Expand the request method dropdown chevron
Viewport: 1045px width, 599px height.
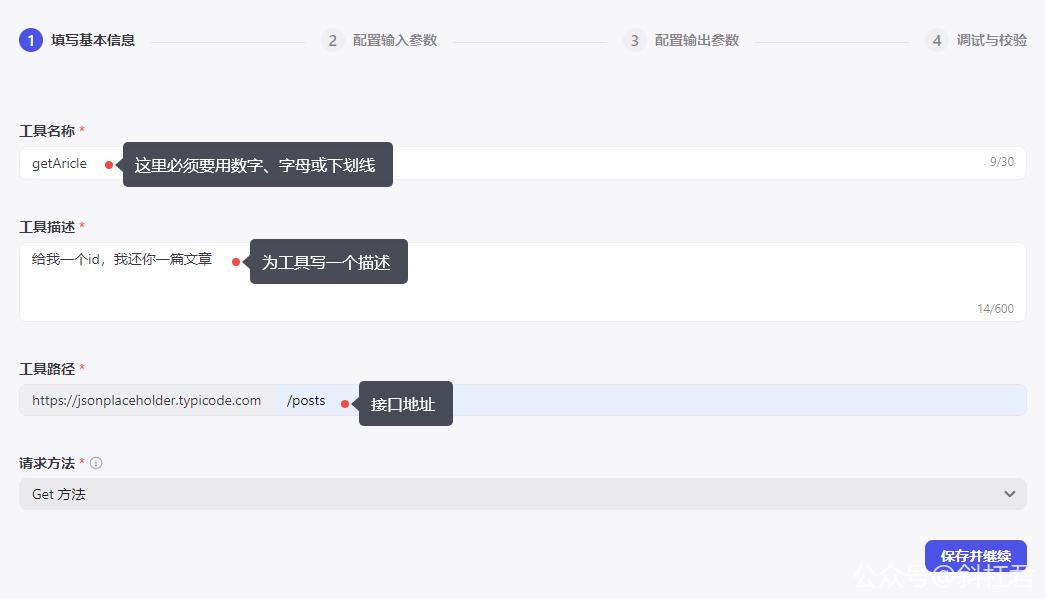[1010, 494]
